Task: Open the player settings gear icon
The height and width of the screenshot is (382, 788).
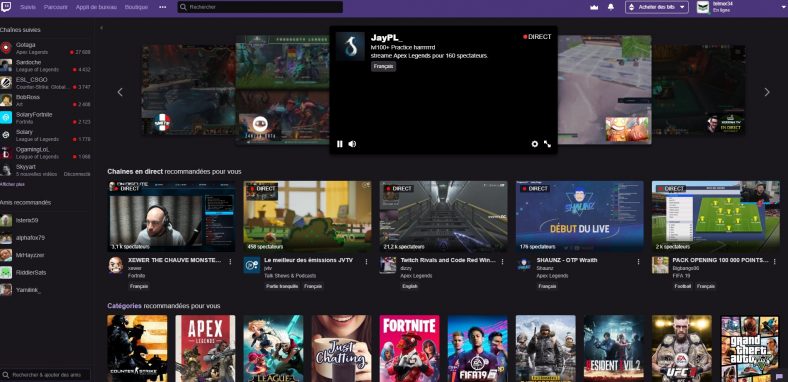Action: 535,144
